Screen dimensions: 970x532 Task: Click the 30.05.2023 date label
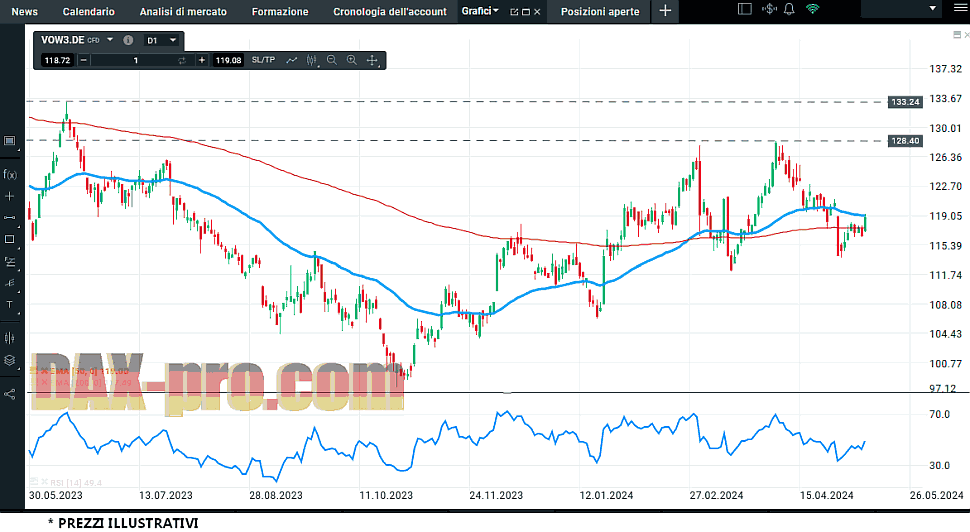click(56, 495)
